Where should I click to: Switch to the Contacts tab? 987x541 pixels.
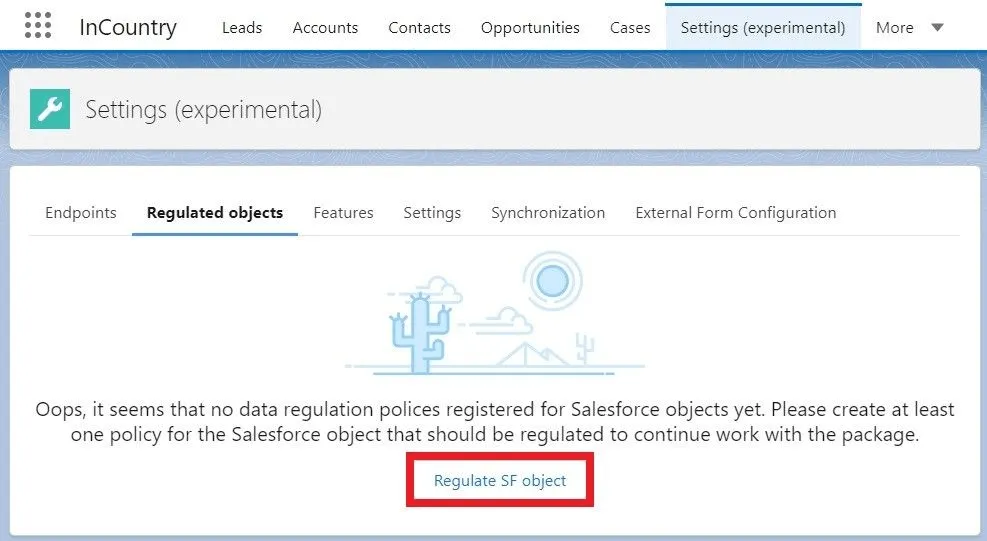click(419, 28)
